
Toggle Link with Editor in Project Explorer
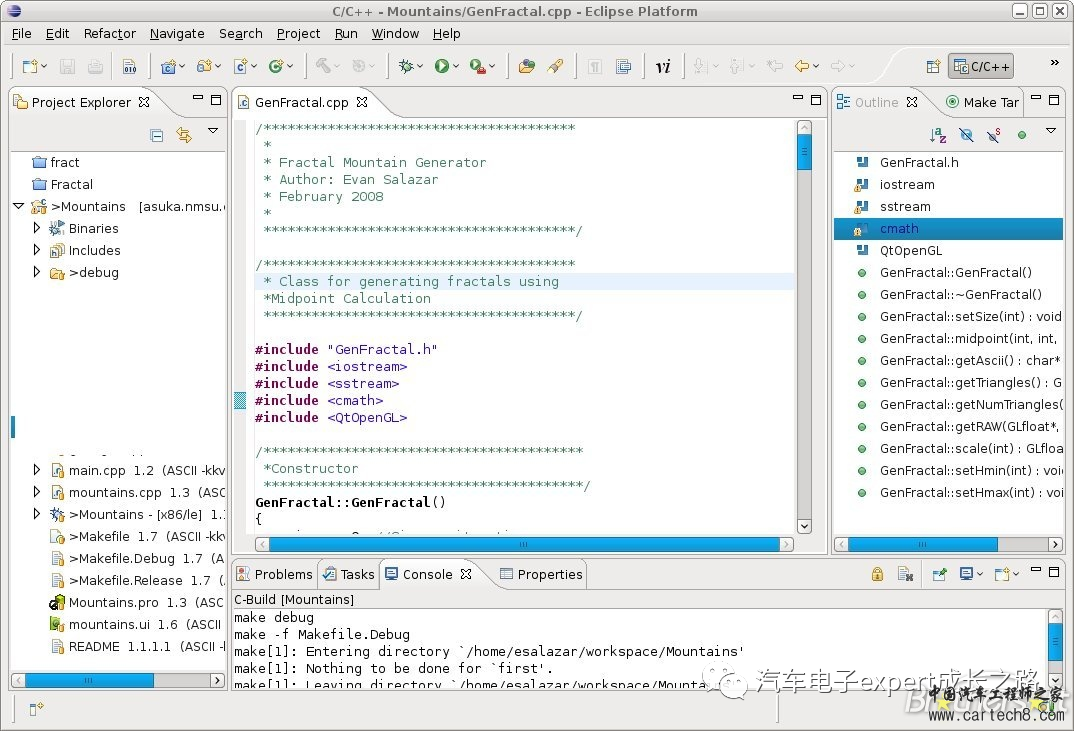point(184,136)
